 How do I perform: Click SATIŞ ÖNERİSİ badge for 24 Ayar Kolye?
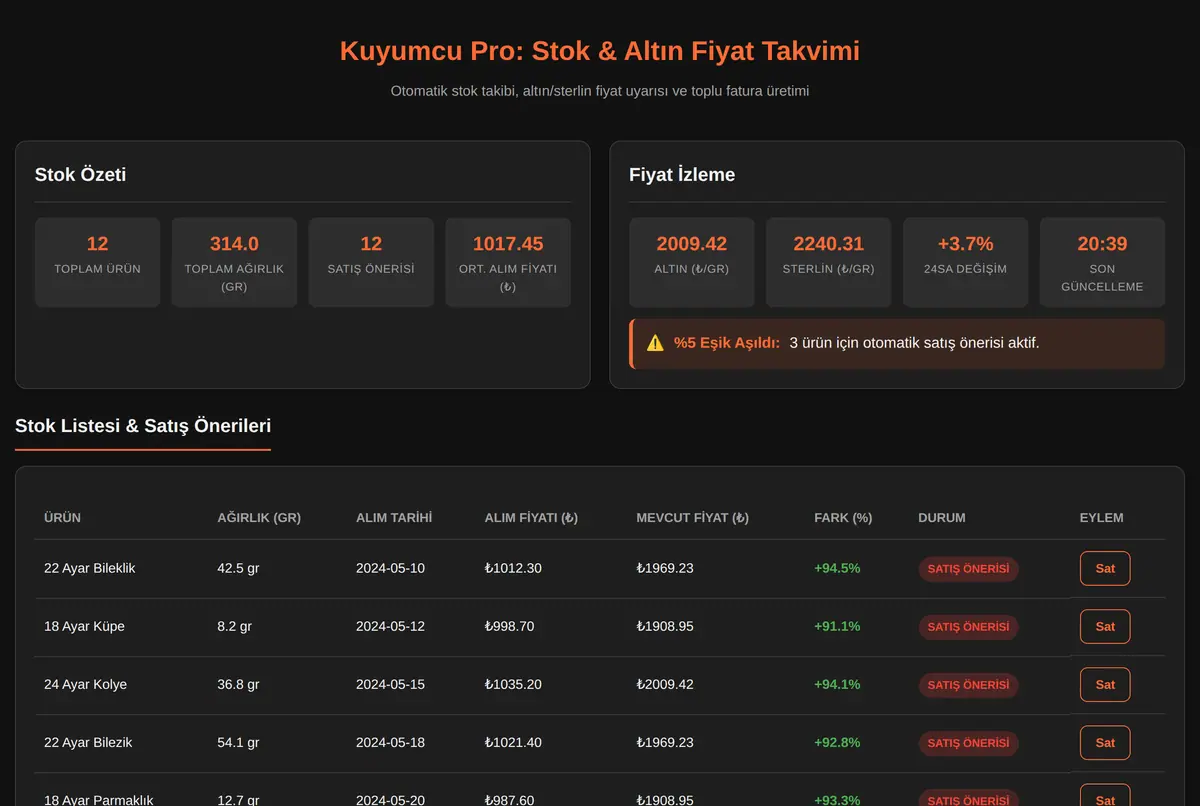(x=968, y=685)
